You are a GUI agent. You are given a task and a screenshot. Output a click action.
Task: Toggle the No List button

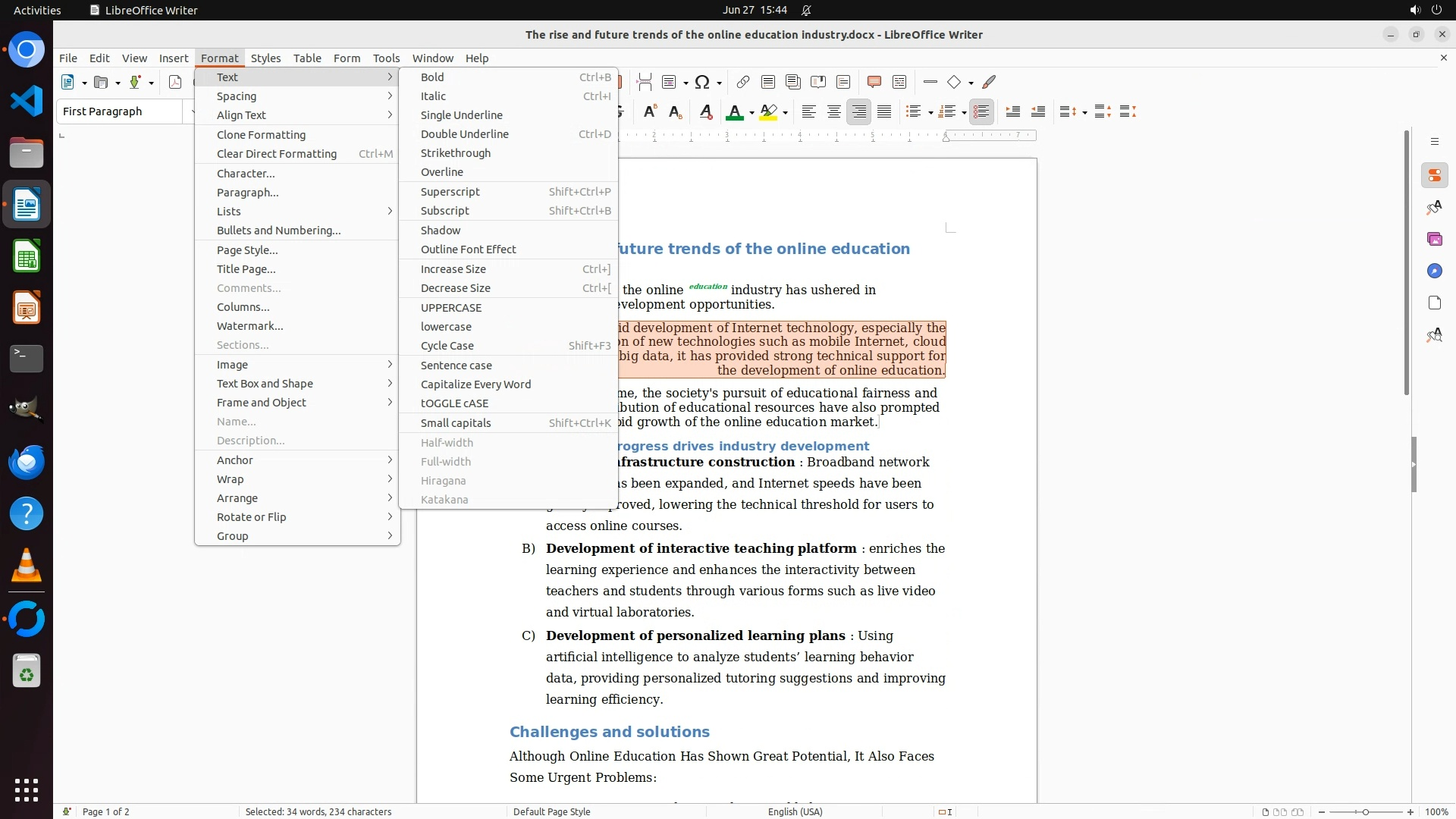click(981, 112)
